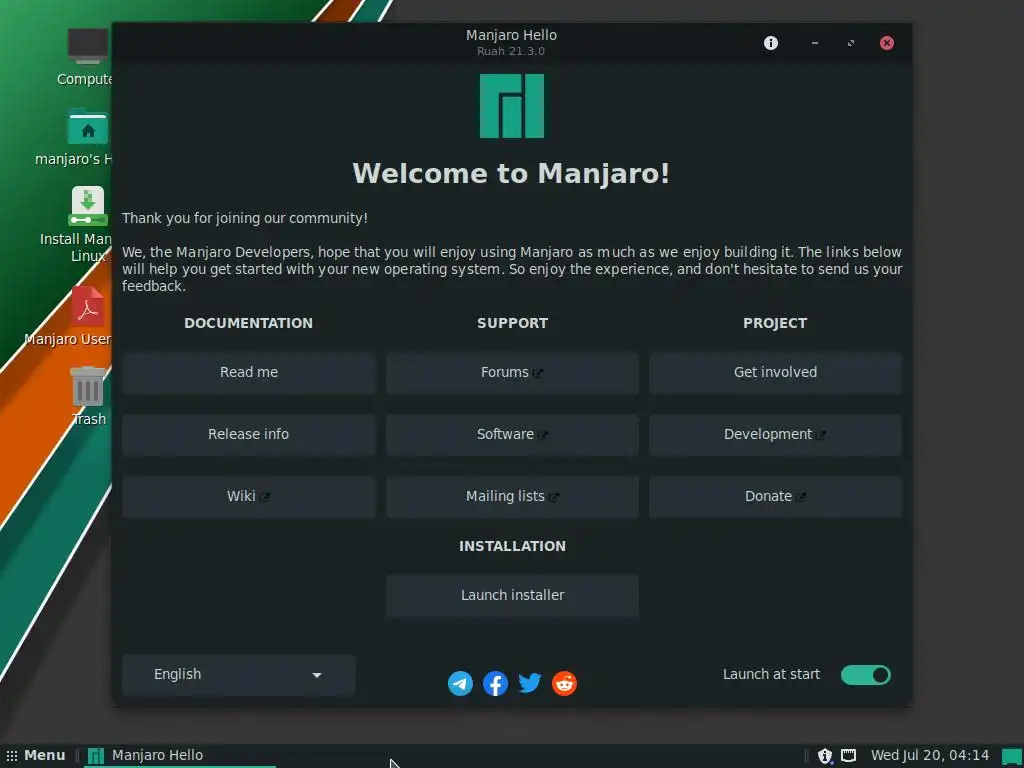Click the clock showing Wed Jul 20, 04:14

[930, 756]
